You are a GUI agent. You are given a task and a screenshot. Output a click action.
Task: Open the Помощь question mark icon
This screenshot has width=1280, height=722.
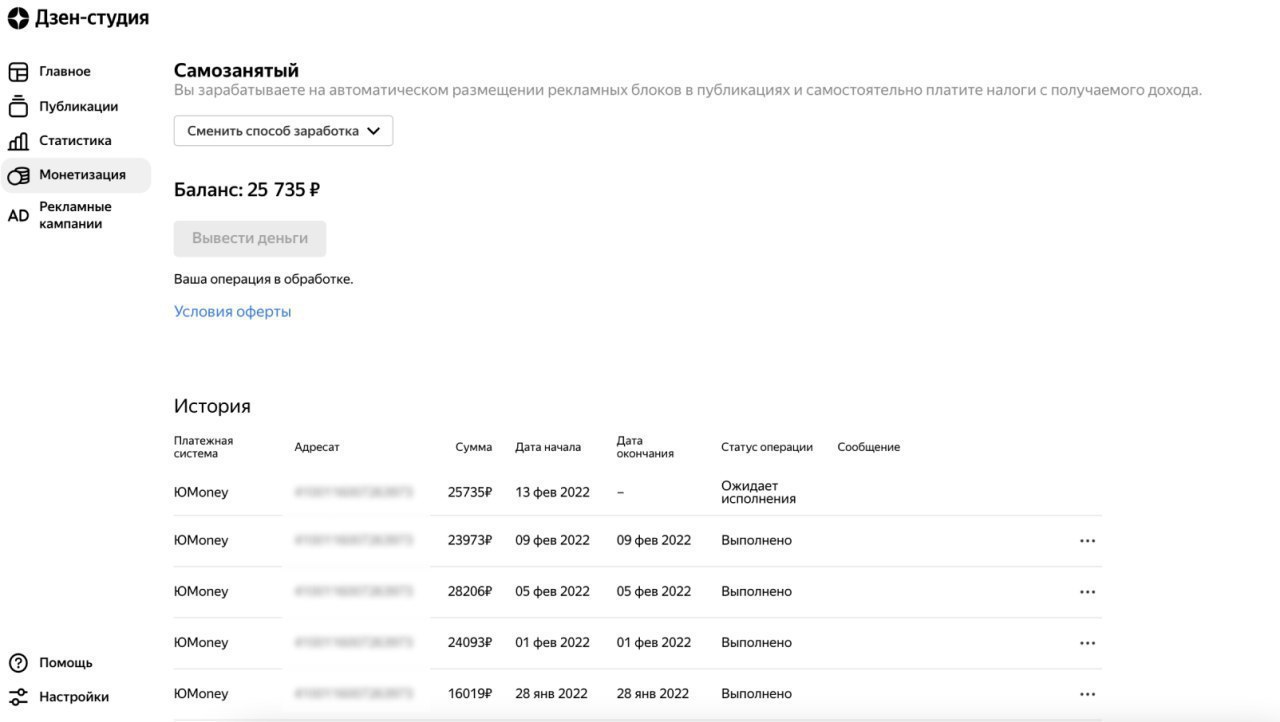coord(18,663)
